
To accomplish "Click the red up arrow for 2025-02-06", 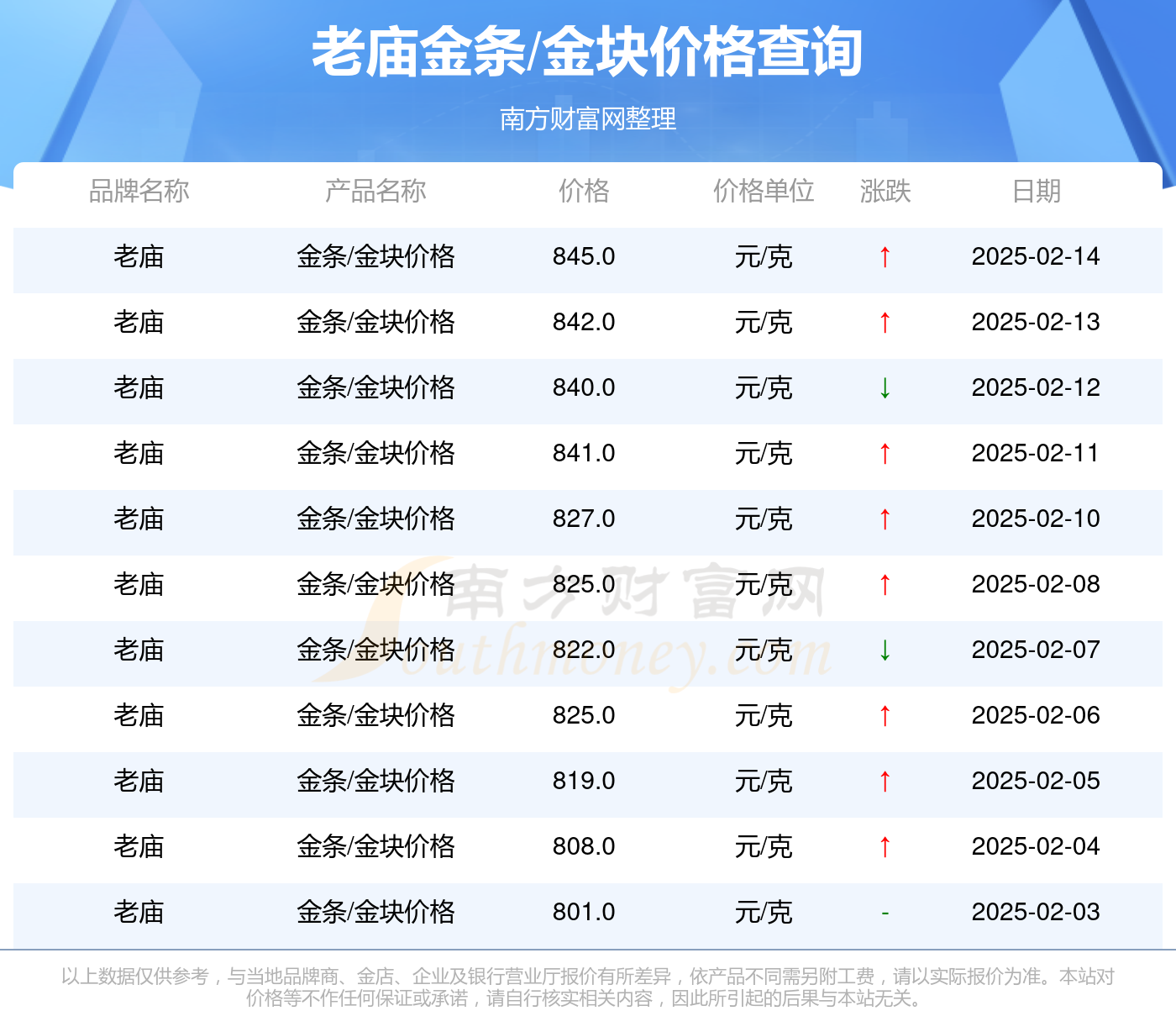I will pyautogui.click(x=885, y=715).
